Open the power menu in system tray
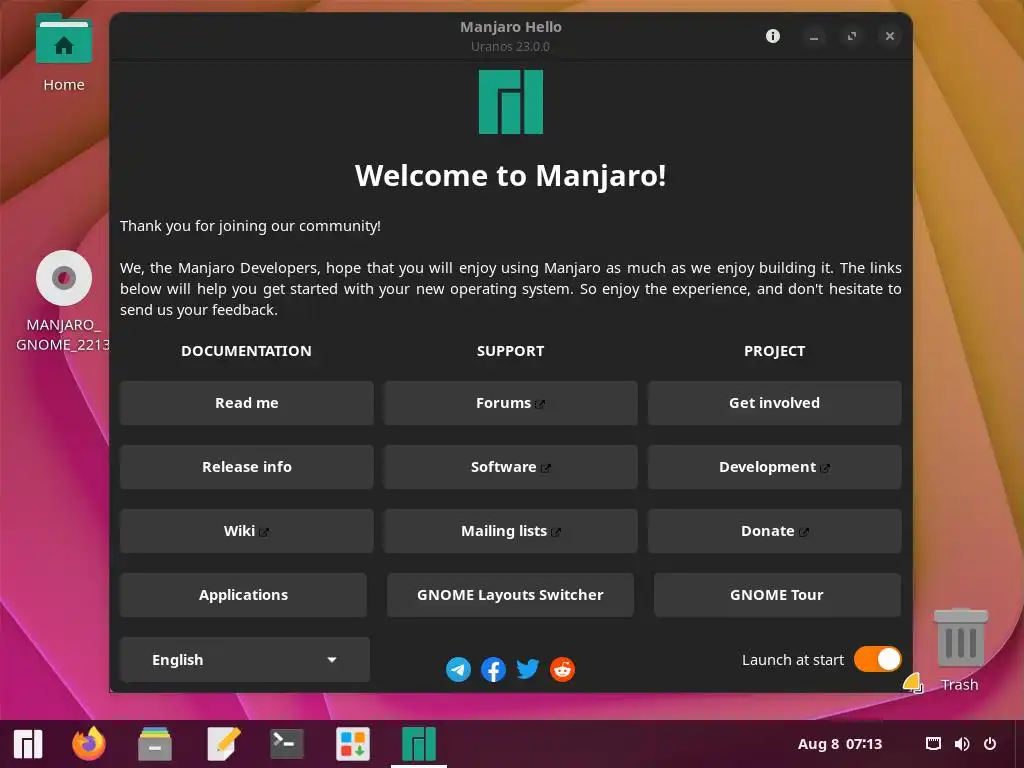 click(x=990, y=744)
